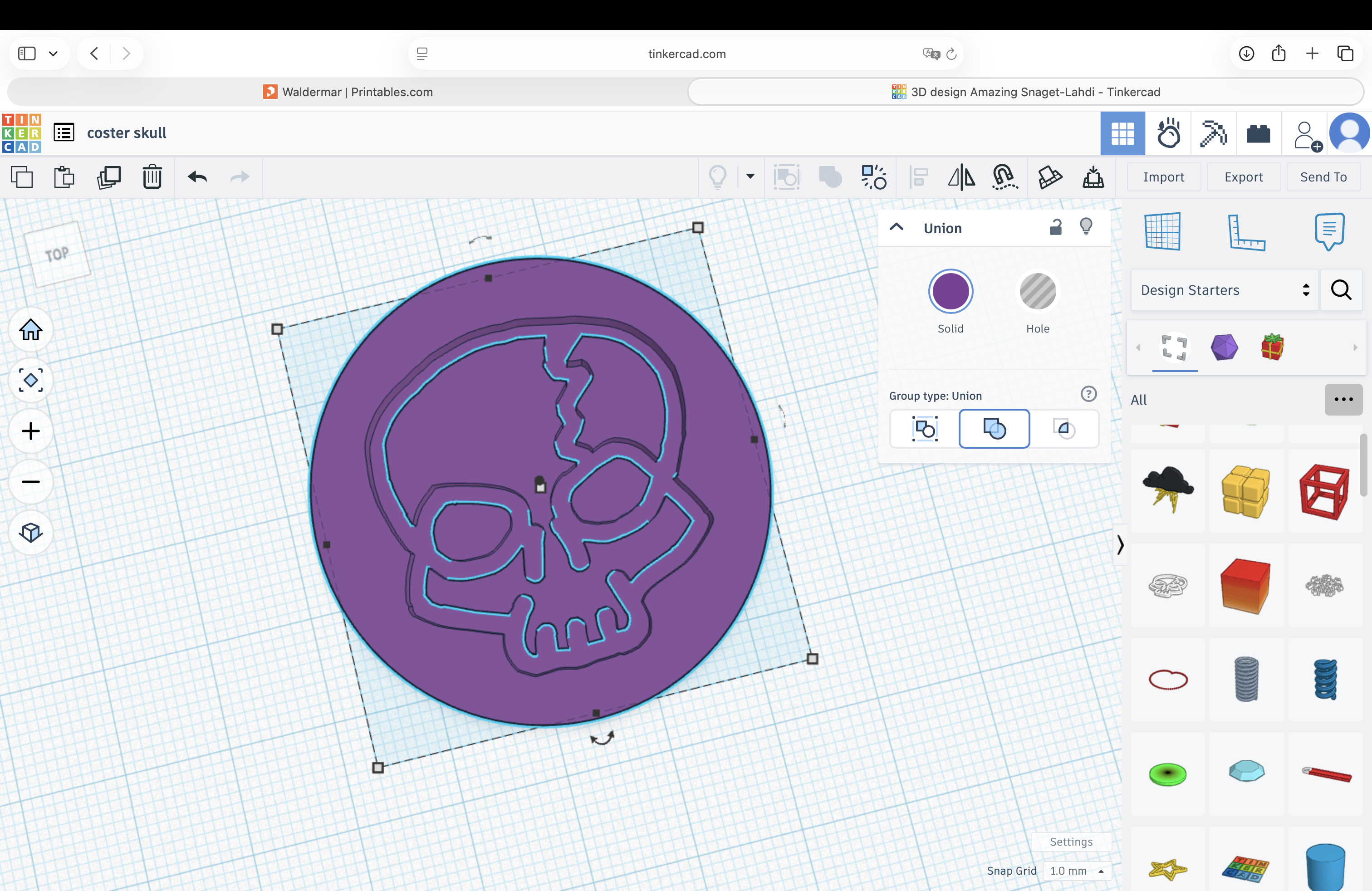Open the Solid purple color swatch
The height and width of the screenshot is (891, 1372).
pyautogui.click(x=950, y=291)
